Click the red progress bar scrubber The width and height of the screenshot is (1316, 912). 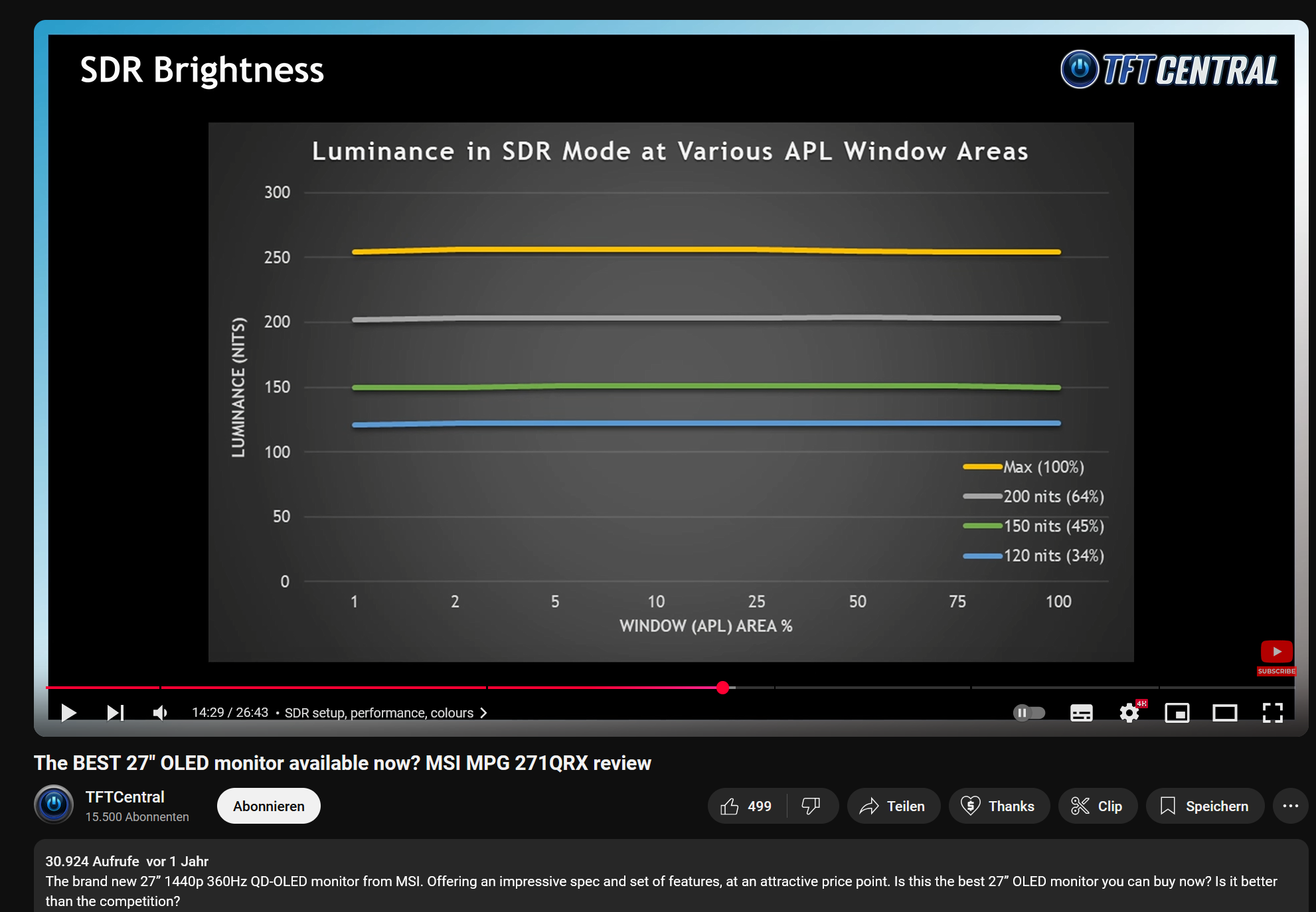tap(723, 688)
